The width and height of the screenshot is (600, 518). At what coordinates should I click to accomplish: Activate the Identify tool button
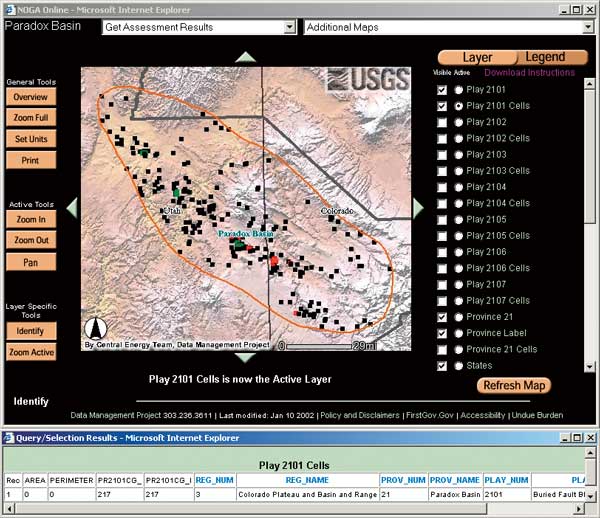31,331
